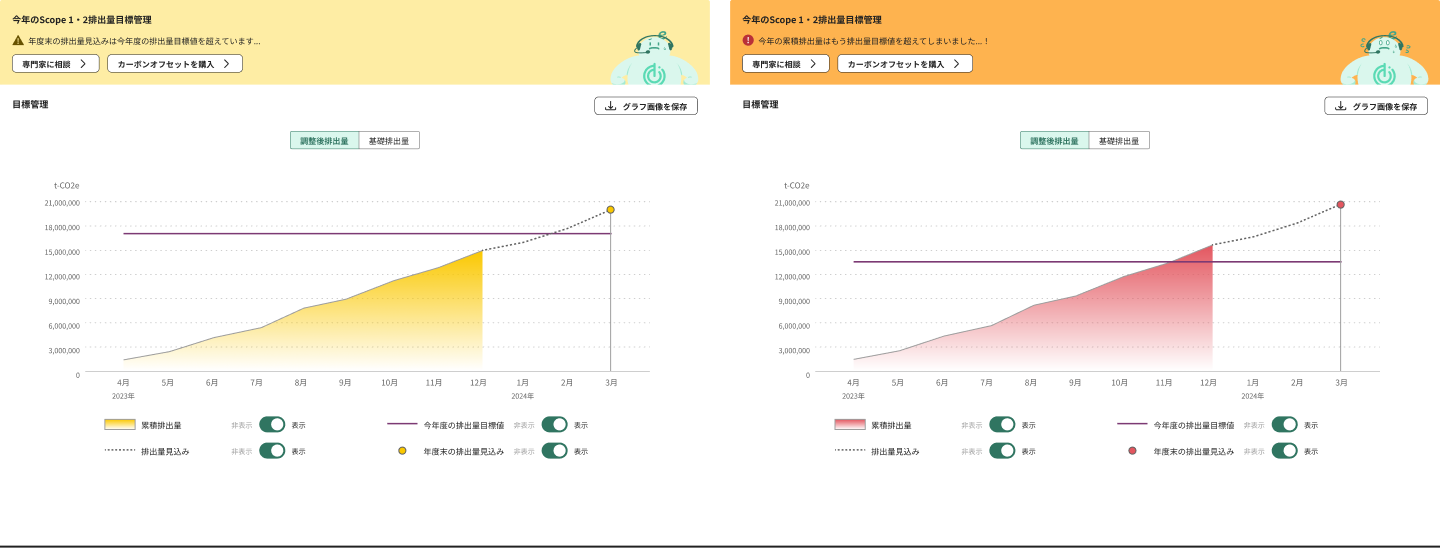Screen dimensions: 1440x548
Task: Click download icon in yellow panel's save button
Action: tap(610, 106)
